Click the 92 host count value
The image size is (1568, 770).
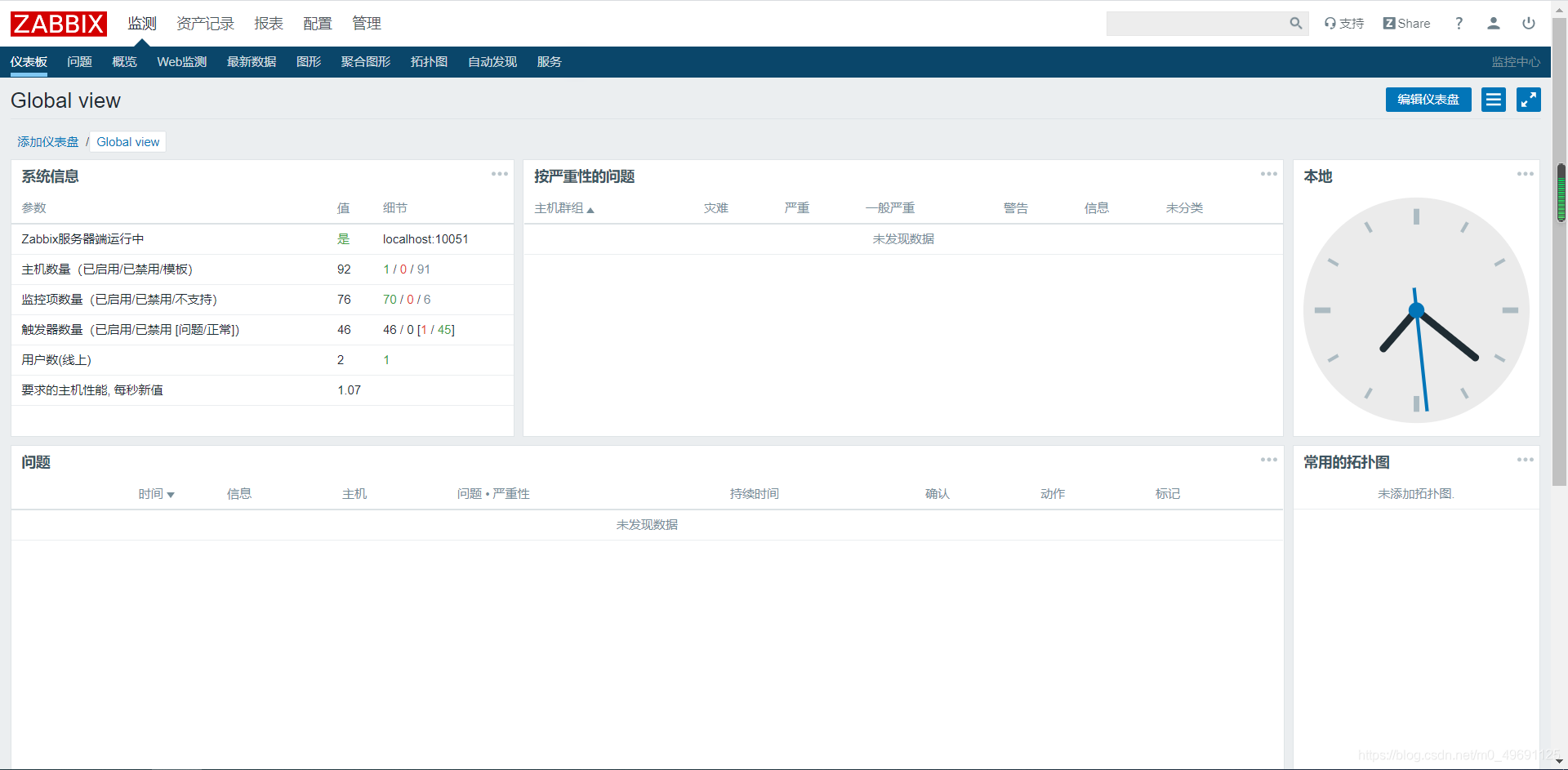coord(344,269)
